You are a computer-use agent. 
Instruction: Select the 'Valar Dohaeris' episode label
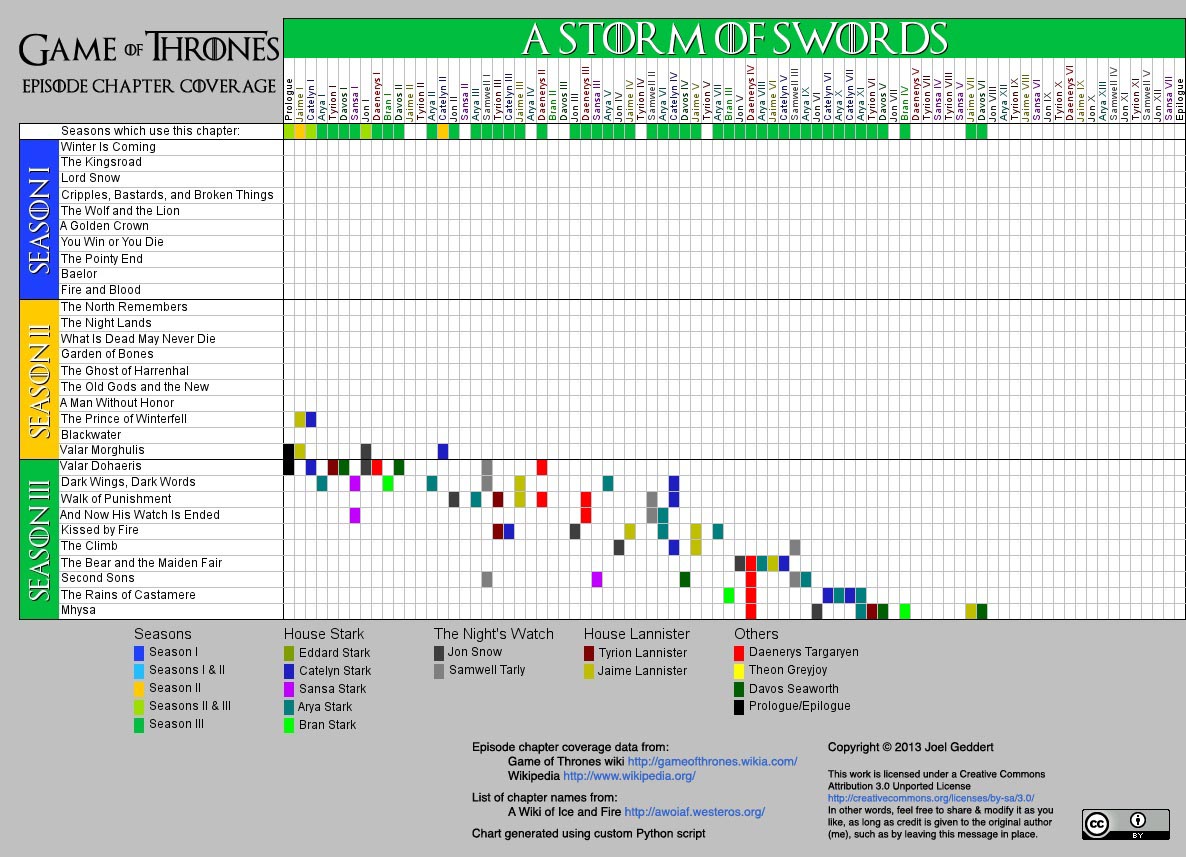(x=101, y=466)
